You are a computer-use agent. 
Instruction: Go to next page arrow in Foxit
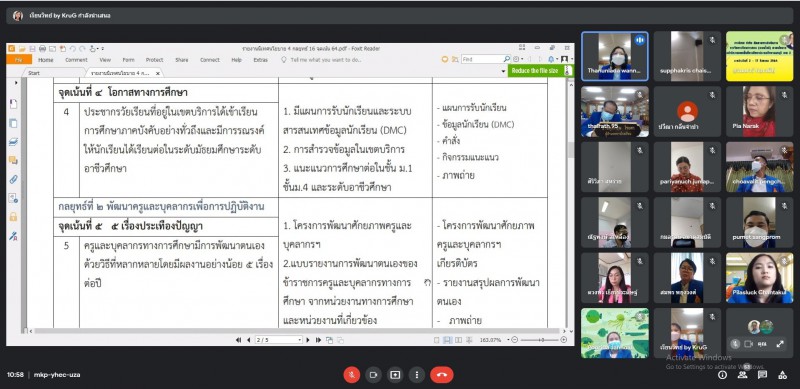(x=308, y=339)
